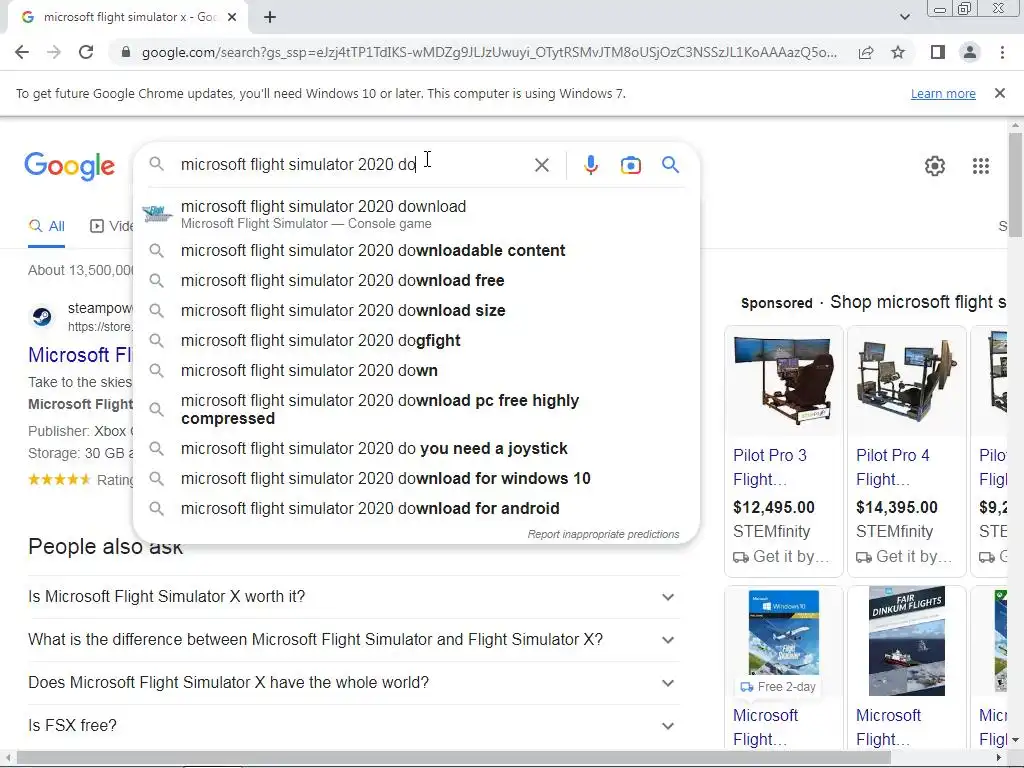Viewport: 1024px width, 768px height.
Task: Click the share page icon in address bar
Action: tap(866, 52)
